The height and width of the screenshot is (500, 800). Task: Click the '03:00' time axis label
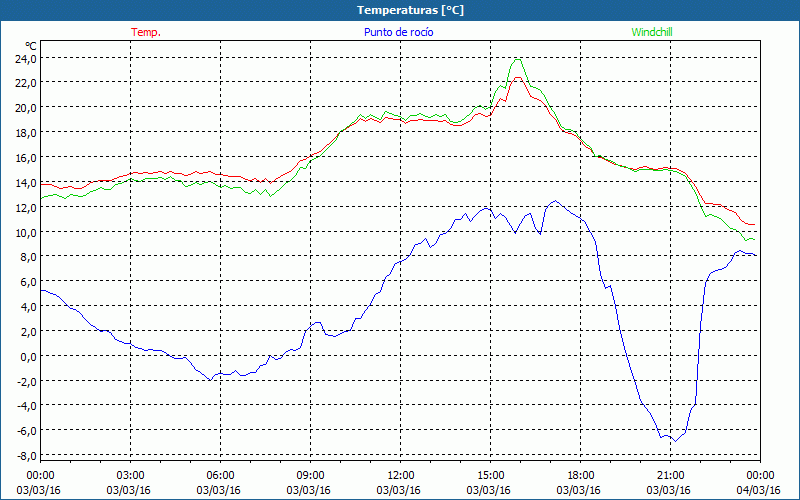pos(131,476)
